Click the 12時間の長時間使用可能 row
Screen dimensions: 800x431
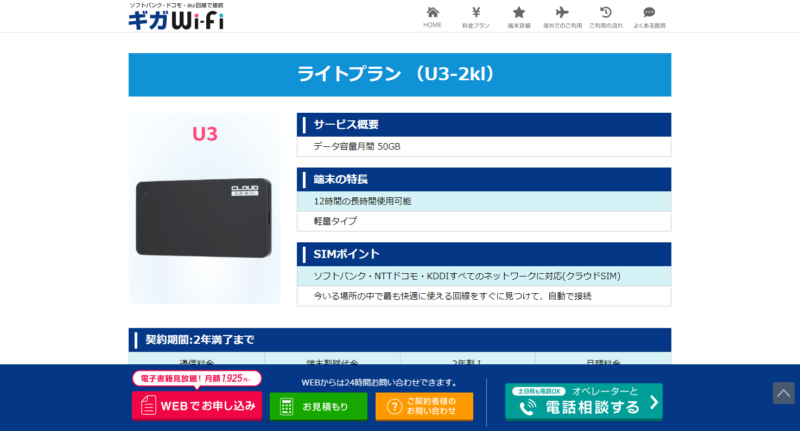(484, 201)
